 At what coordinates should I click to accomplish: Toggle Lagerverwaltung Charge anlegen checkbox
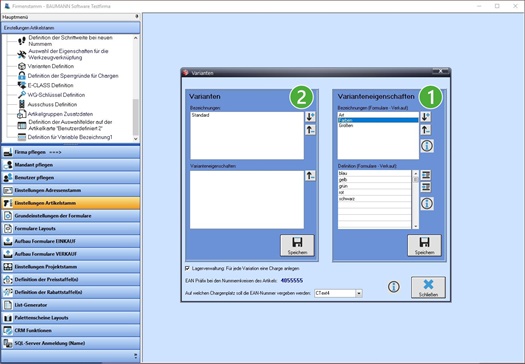[188, 268]
